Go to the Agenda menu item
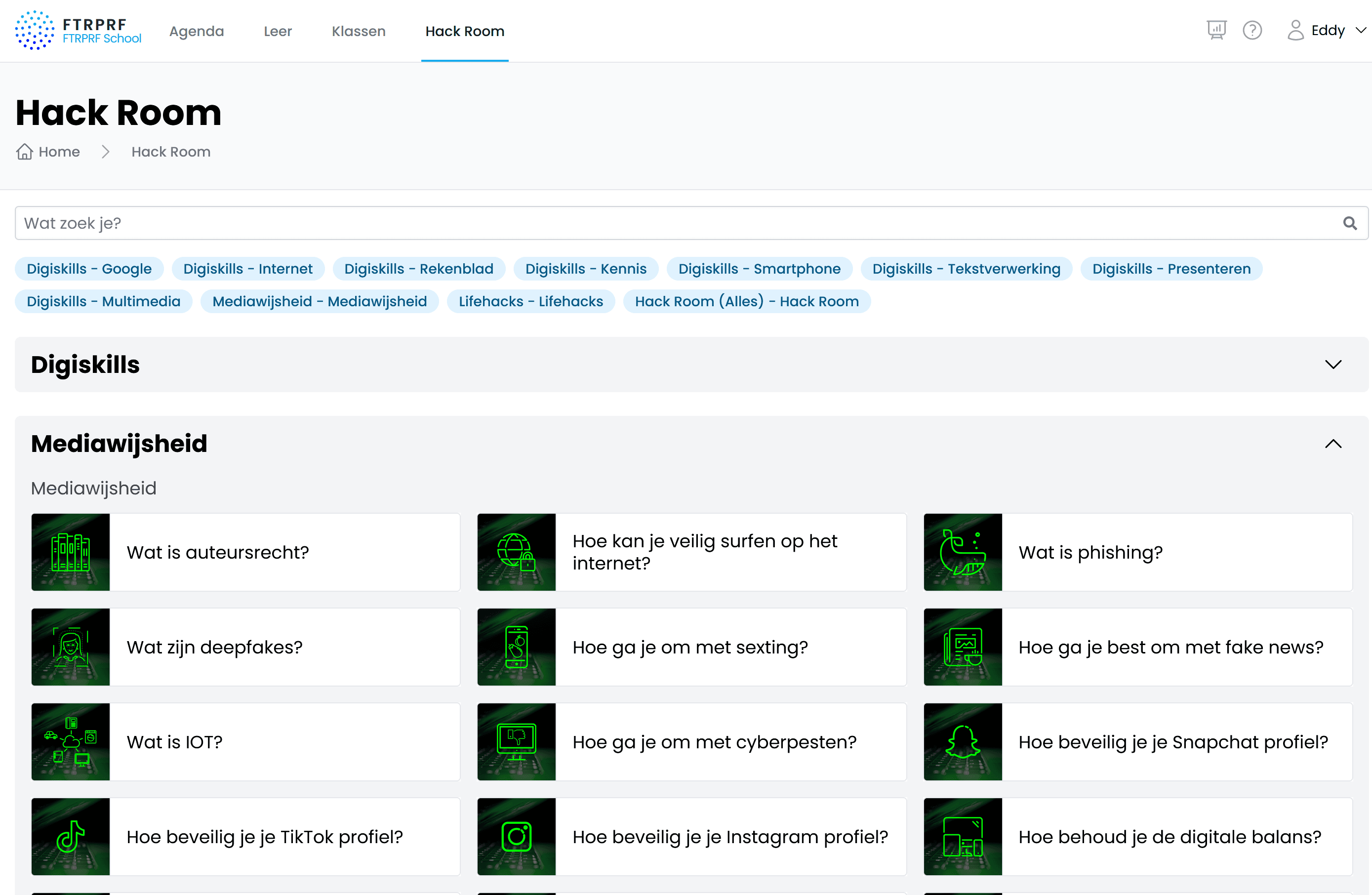Viewport: 1372px width, 895px height. (197, 31)
